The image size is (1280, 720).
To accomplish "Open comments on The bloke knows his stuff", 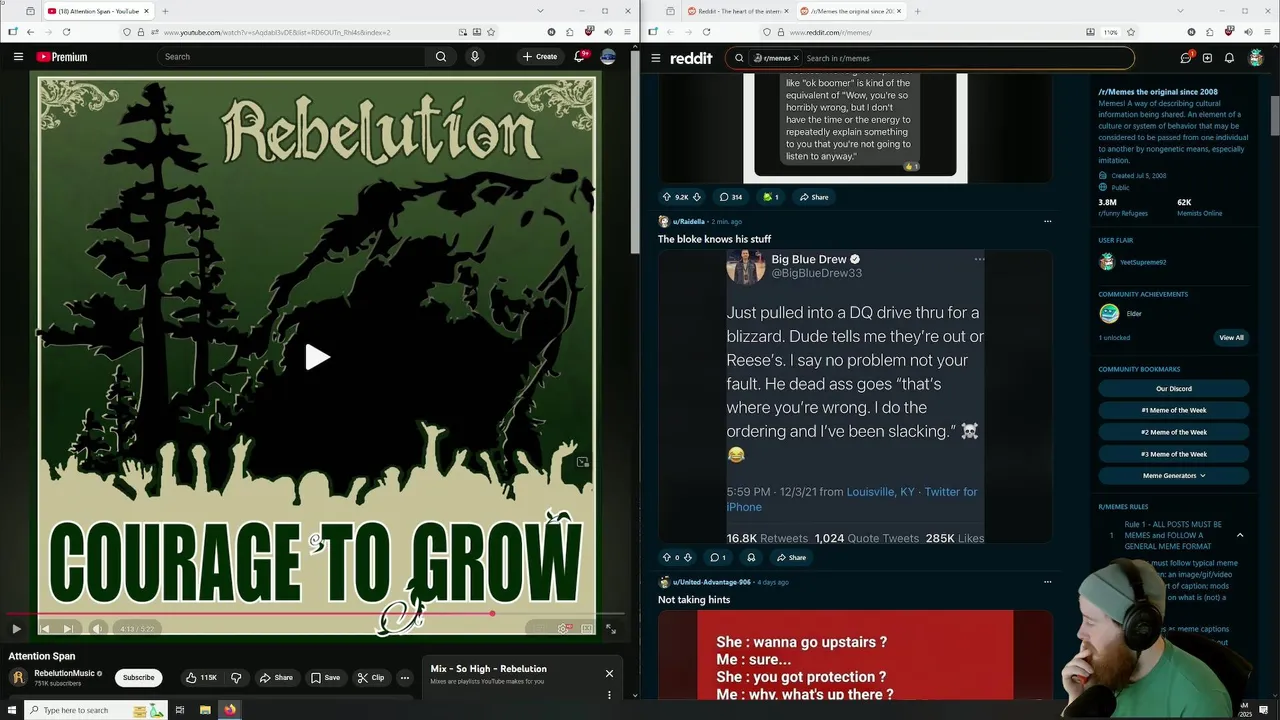I will (x=717, y=557).
